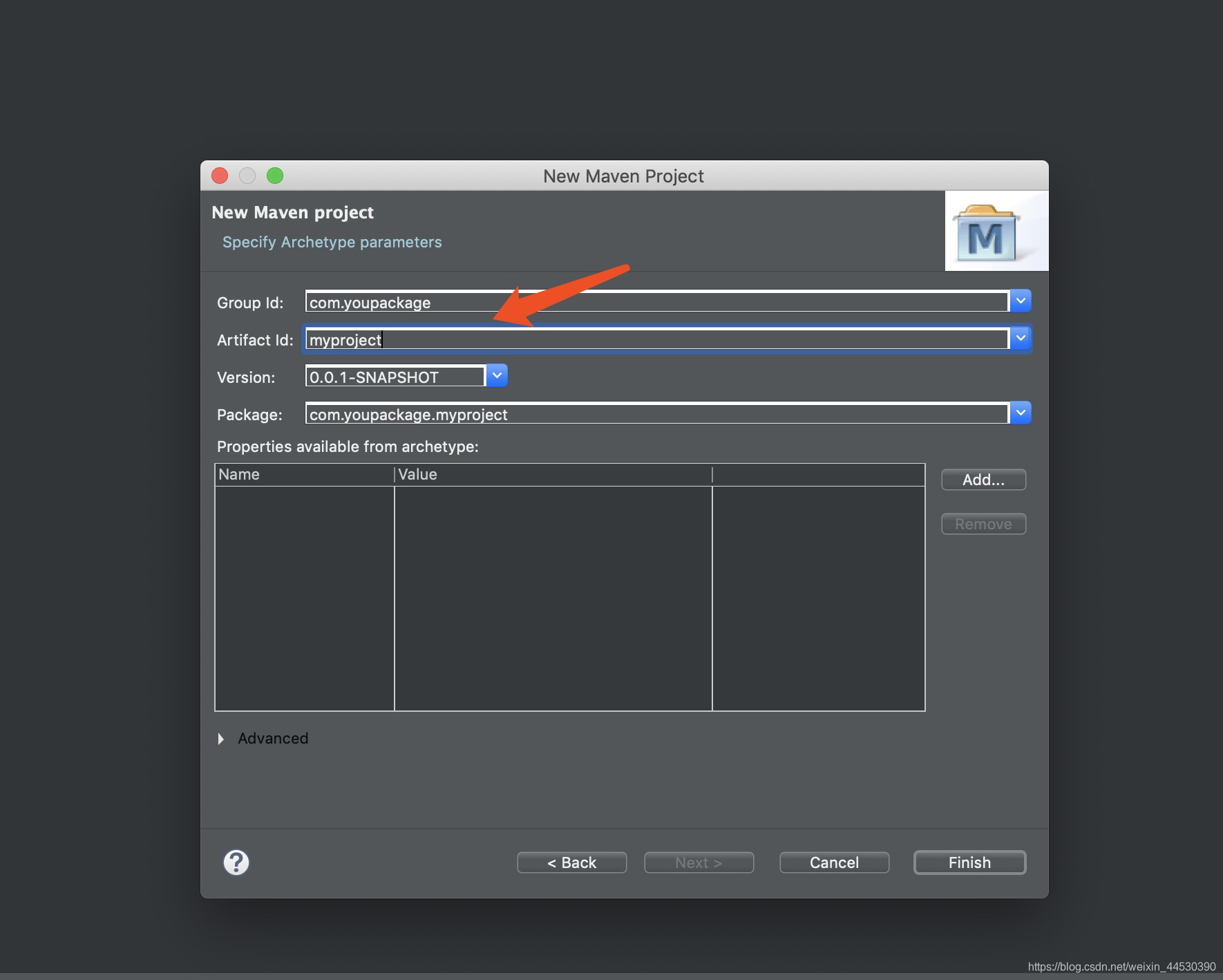
Task: Click the "Advanced" label text
Action: (273, 738)
